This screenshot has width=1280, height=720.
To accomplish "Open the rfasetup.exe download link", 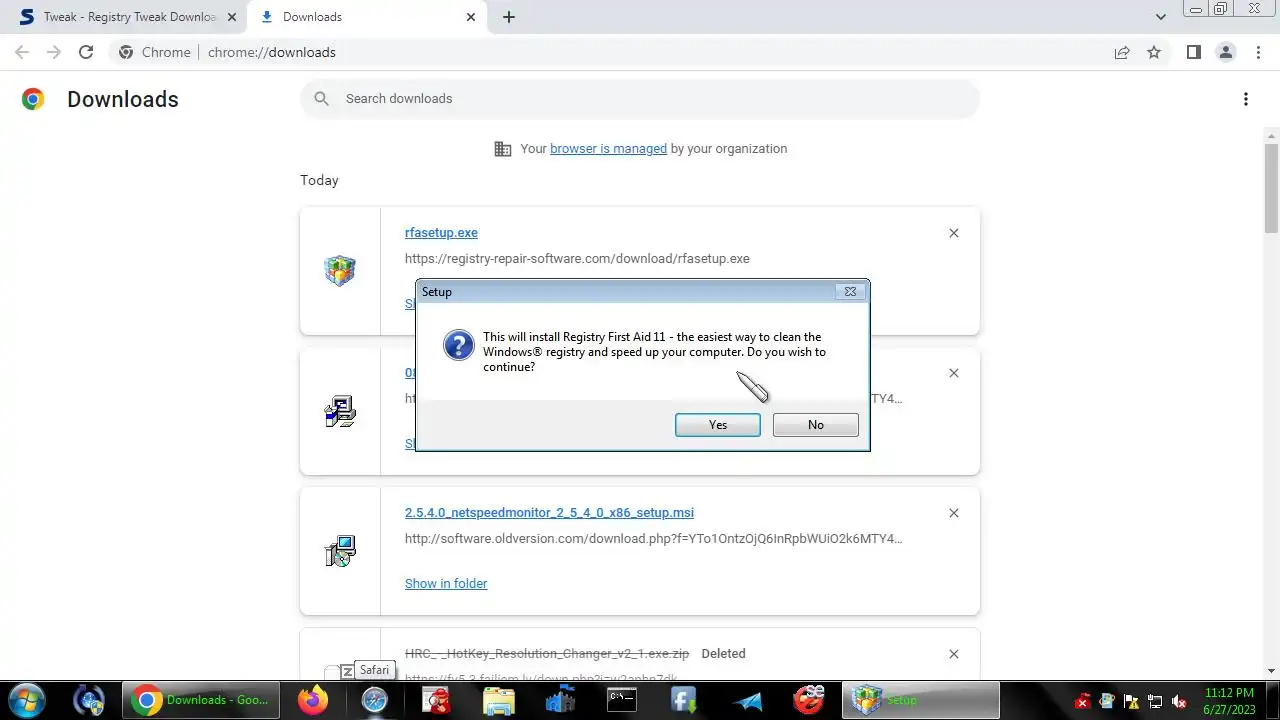I will click(441, 232).
